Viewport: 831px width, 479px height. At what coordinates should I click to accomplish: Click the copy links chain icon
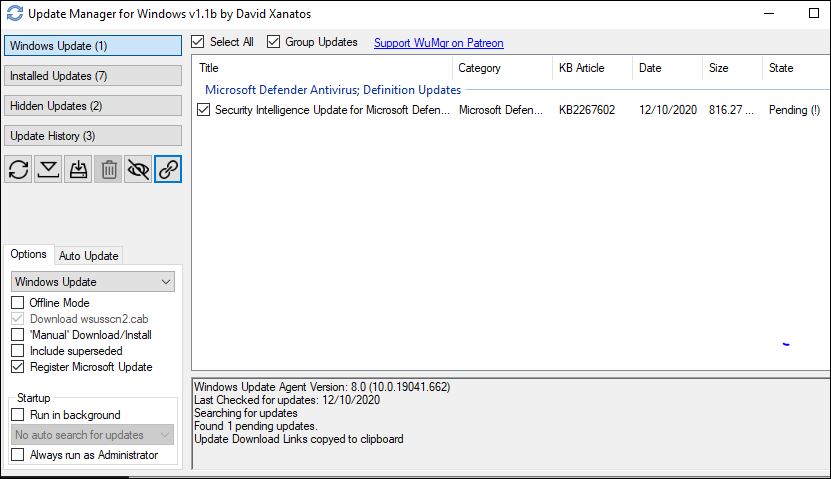(169, 169)
